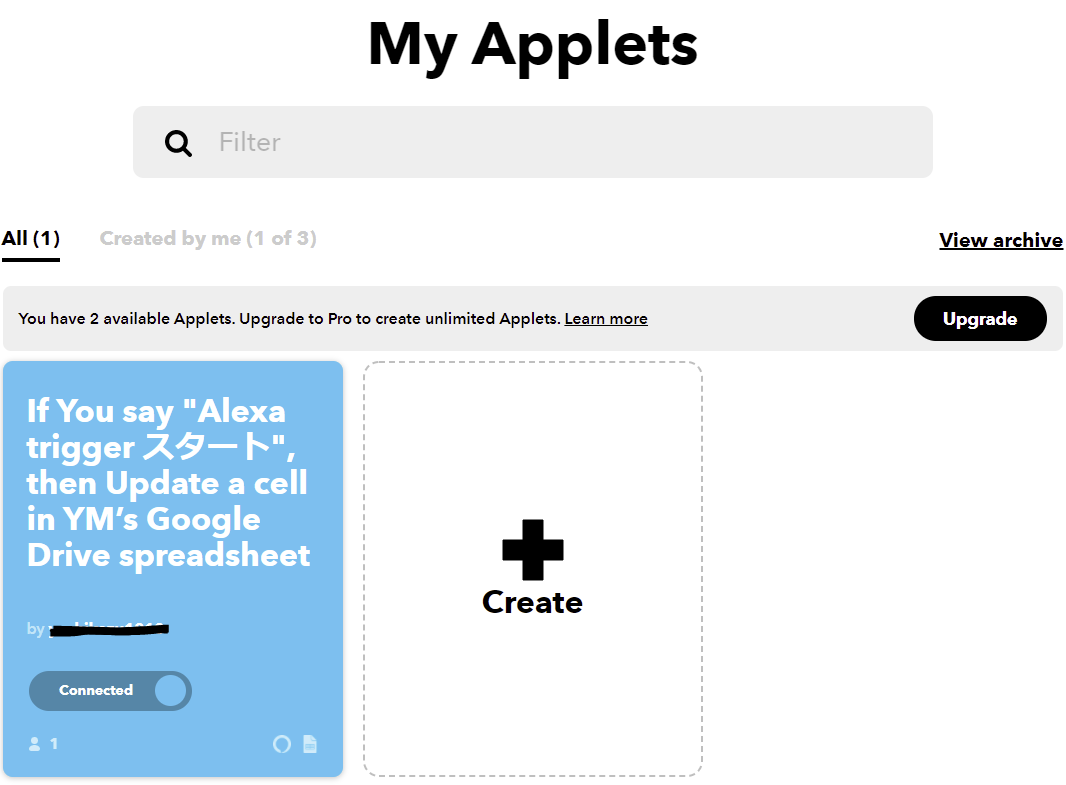Disconnect the applet using the Connected toggle
The width and height of the screenshot is (1066, 785).
110,691
